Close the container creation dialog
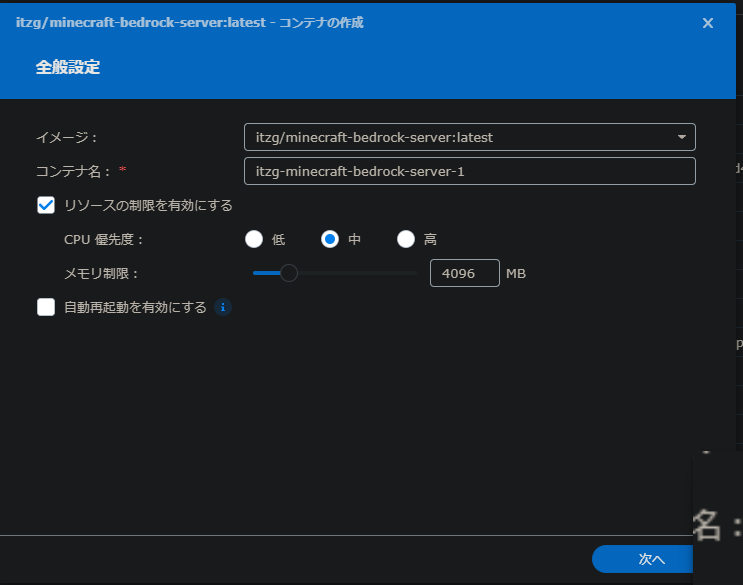The image size is (743, 585). (x=707, y=23)
